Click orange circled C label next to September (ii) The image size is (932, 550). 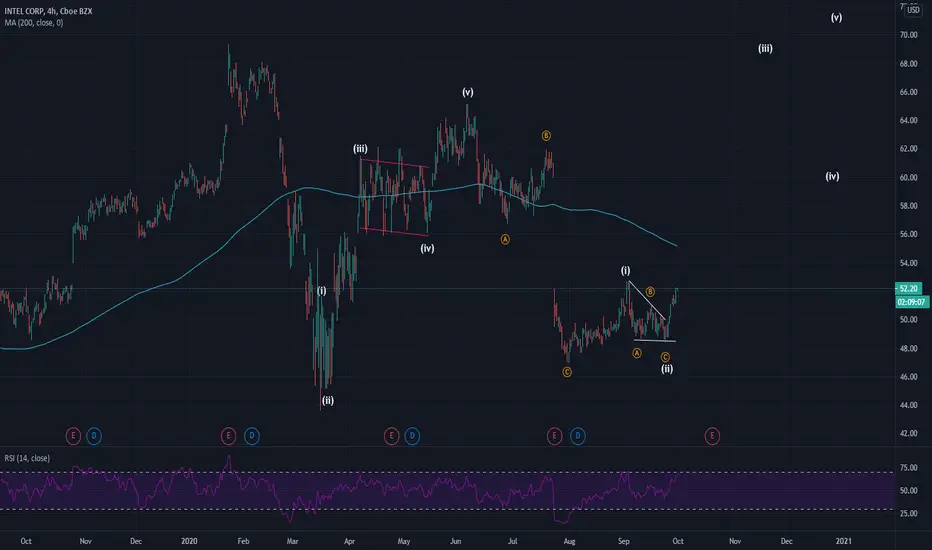(x=665, y=357)
